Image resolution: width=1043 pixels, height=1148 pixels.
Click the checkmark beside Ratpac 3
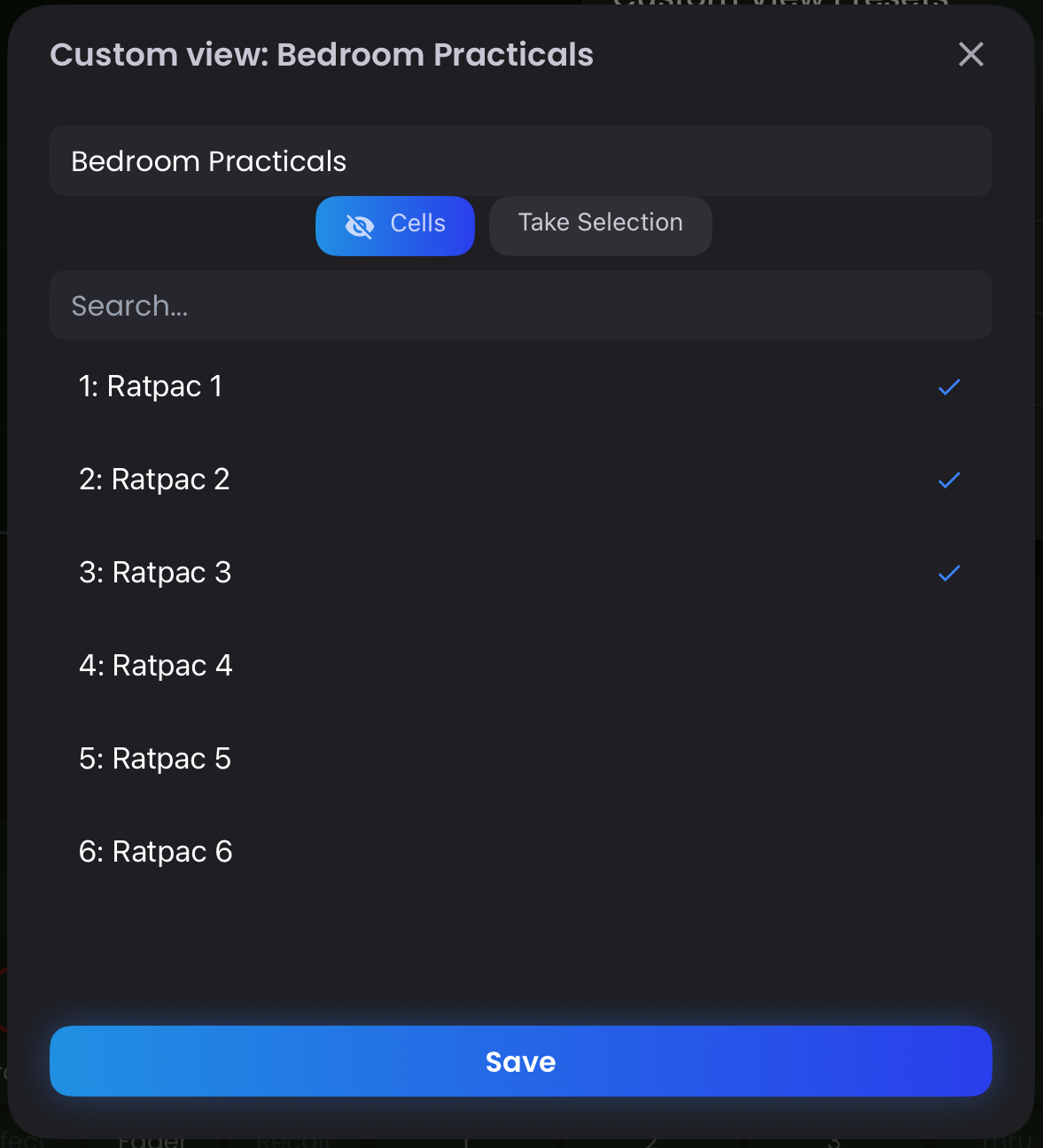[948, 574]
